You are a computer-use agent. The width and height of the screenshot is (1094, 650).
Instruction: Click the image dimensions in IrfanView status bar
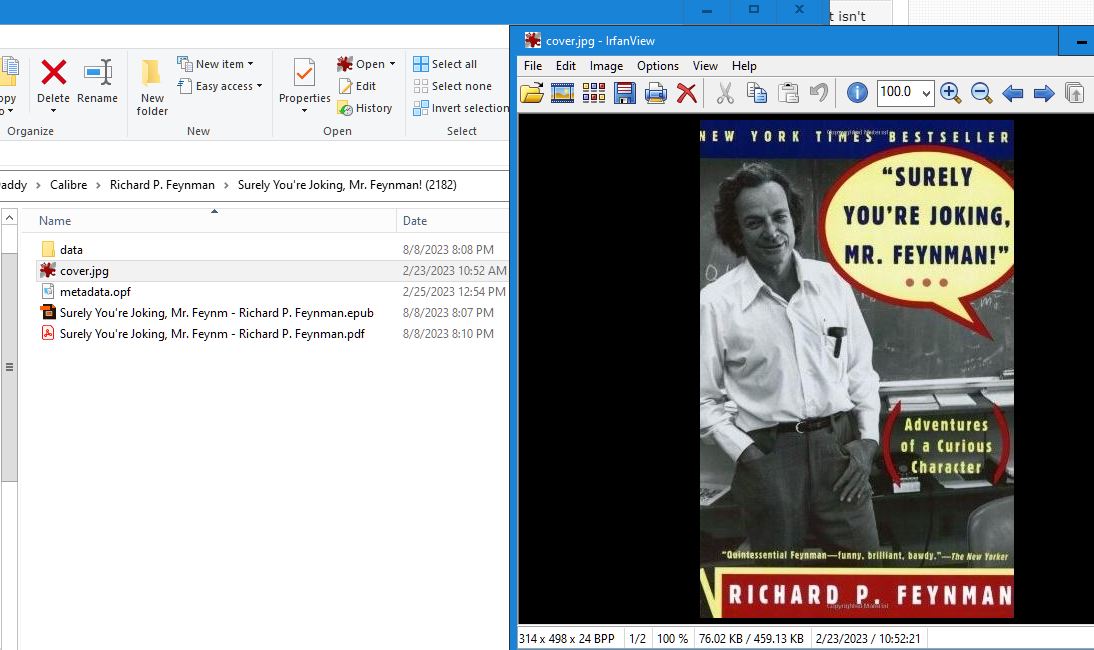pos(567,638)
